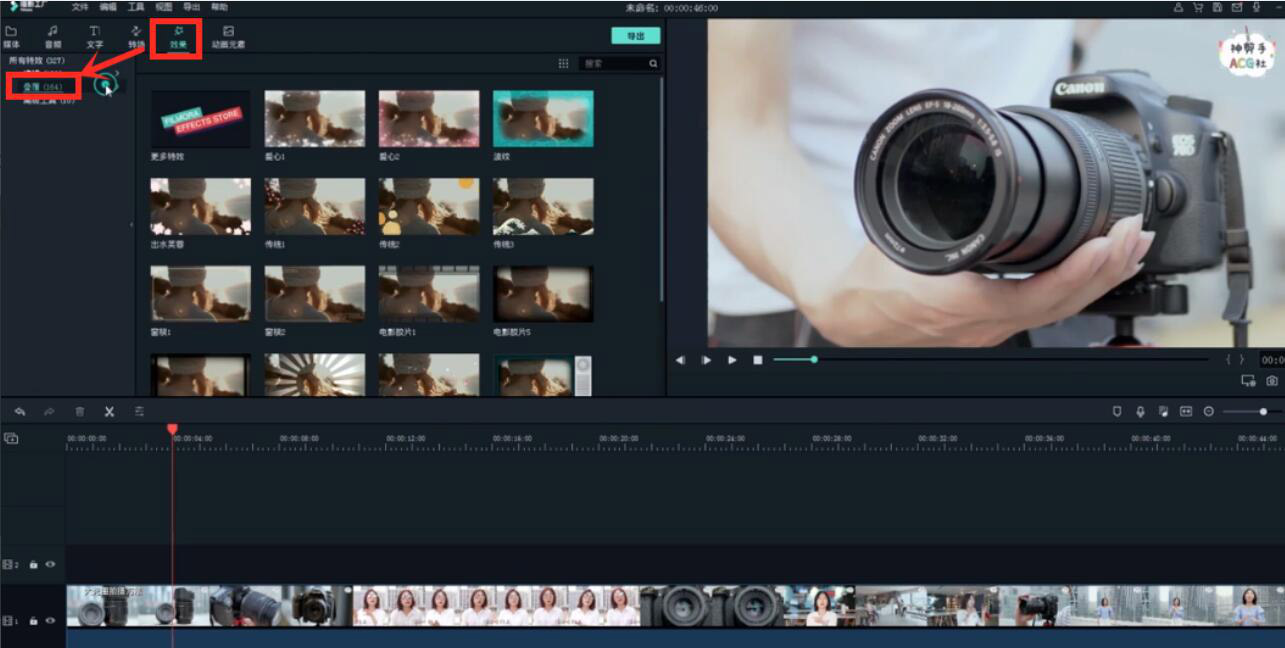Toggle visibility eye on video track 2
This screenshot has height=648, width=1285.
50,565
